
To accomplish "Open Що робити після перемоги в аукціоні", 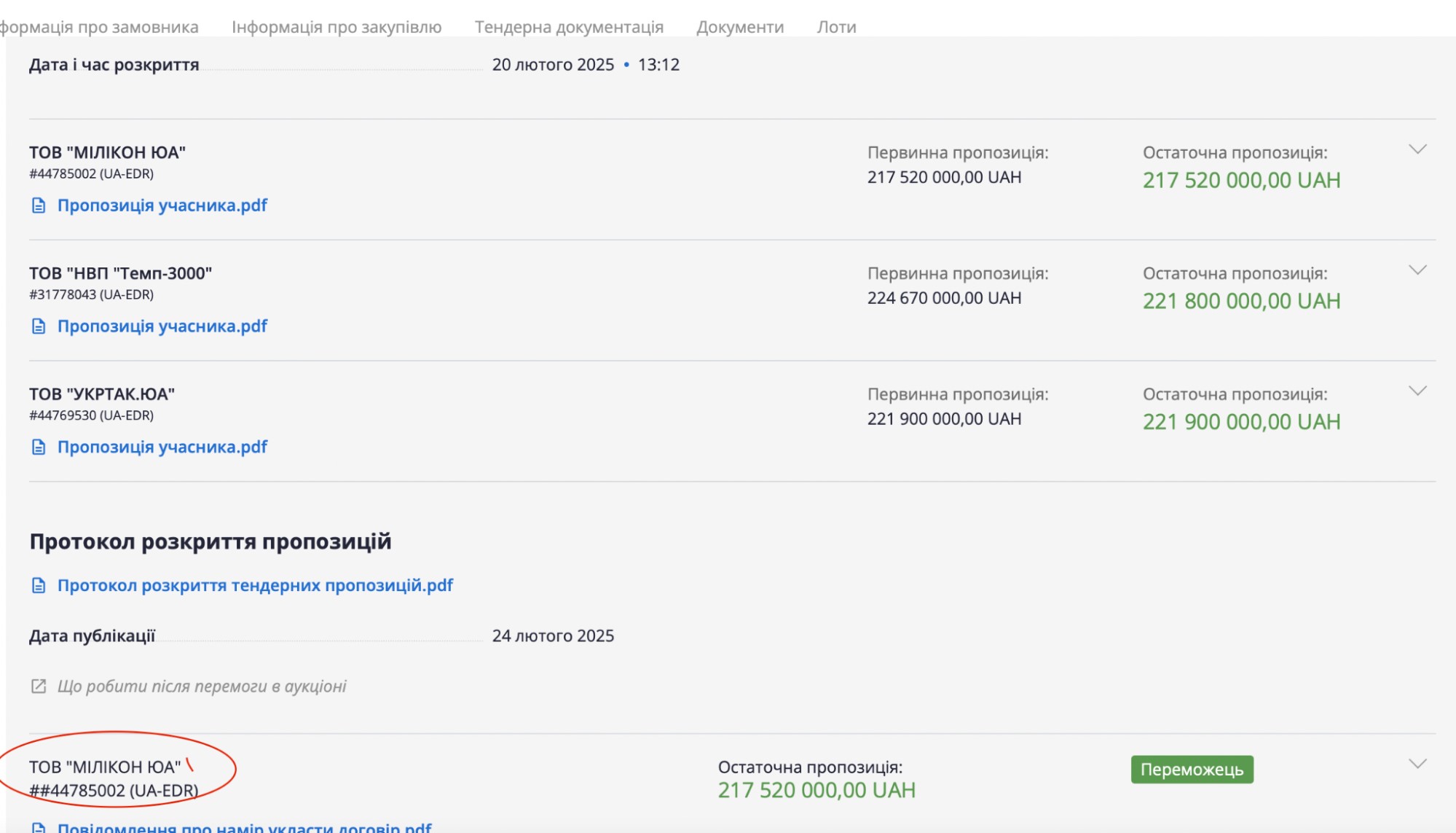I will (x=202, y=687).
